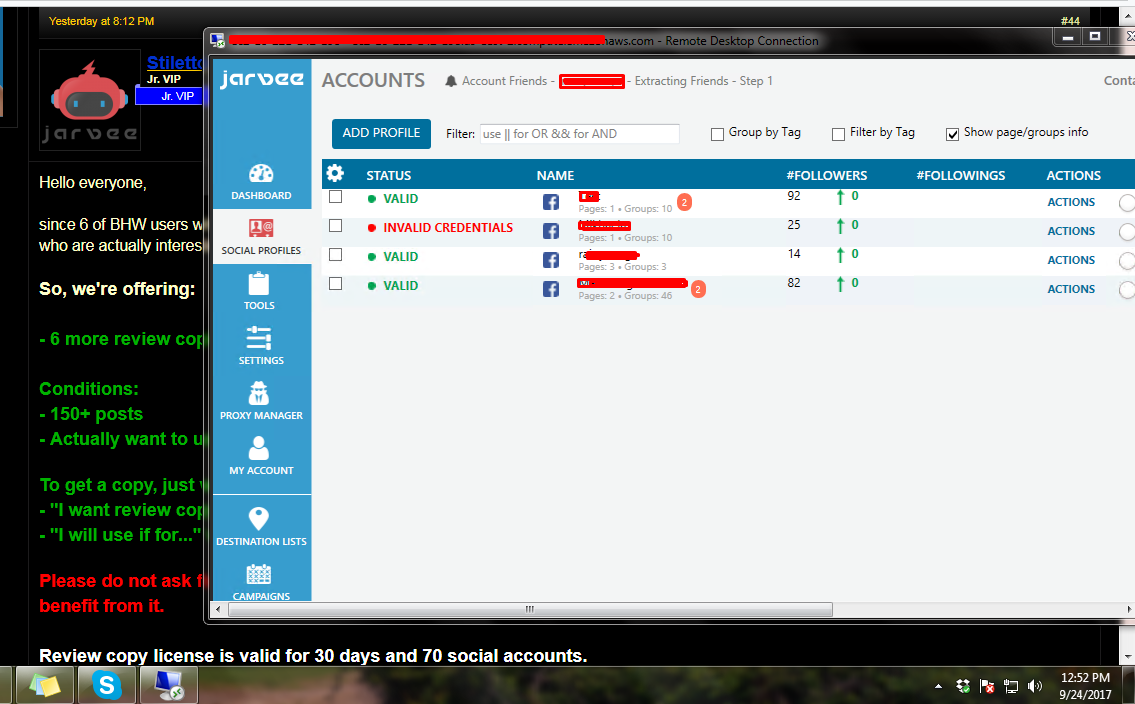Click the gear icon in table header

(x=334, y=174)
